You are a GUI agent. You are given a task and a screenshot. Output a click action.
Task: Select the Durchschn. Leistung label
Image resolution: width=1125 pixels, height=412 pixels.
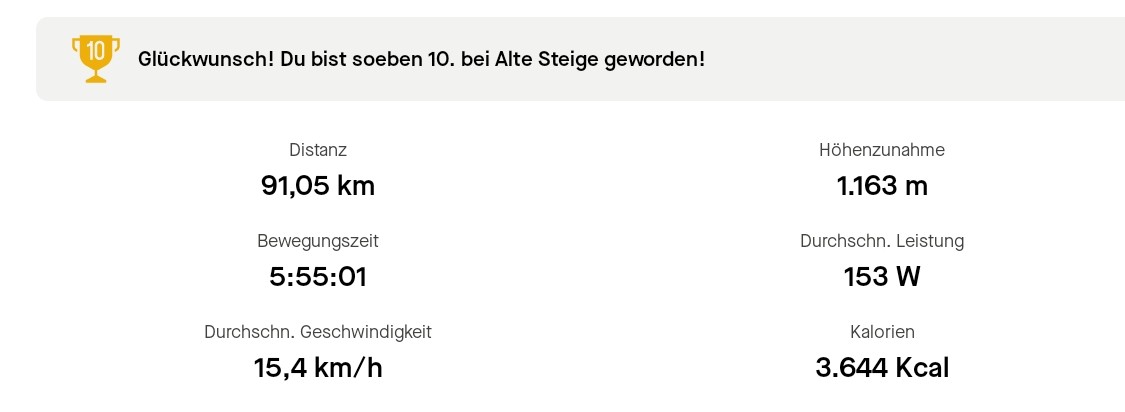[x=881, y=241]
